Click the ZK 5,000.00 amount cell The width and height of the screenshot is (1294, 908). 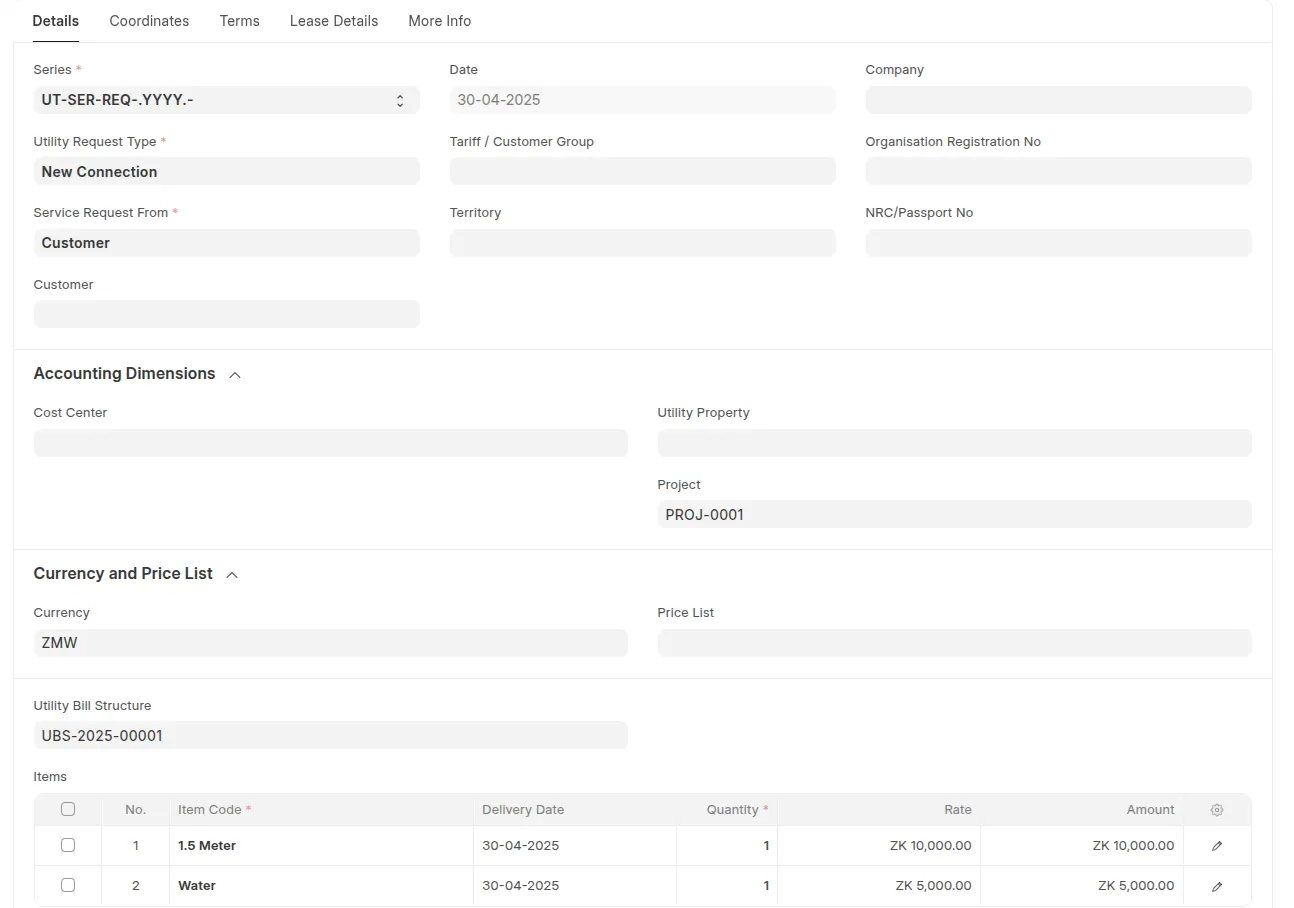[1082, 886]
